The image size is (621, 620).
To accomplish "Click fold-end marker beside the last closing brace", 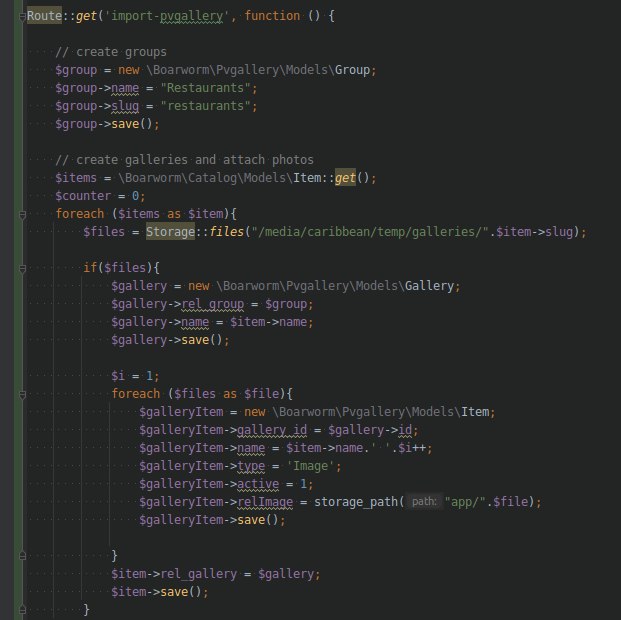I will pos(23,610).
